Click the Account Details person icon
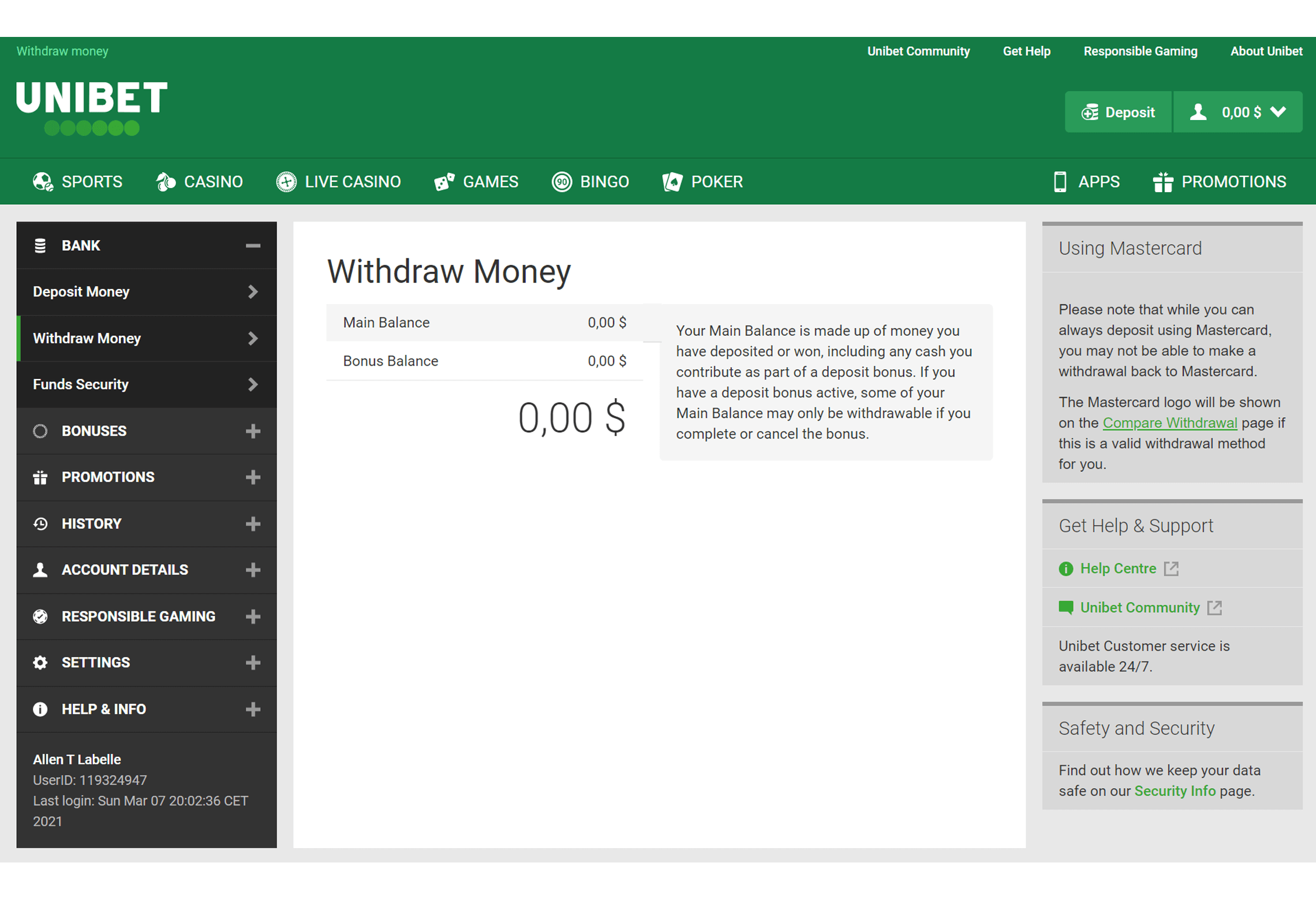The width and height of the screenshot is (1316, 900). click(40, 570)
